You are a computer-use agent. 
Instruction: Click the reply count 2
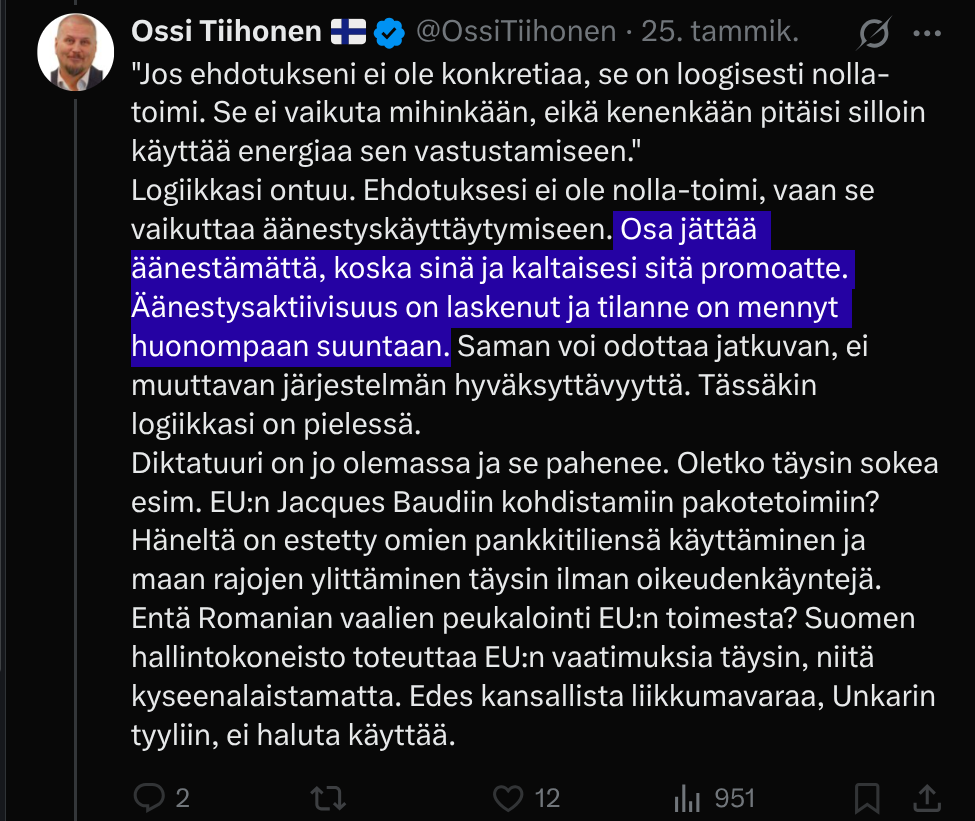pyautogui.click(x=182, y=798)
